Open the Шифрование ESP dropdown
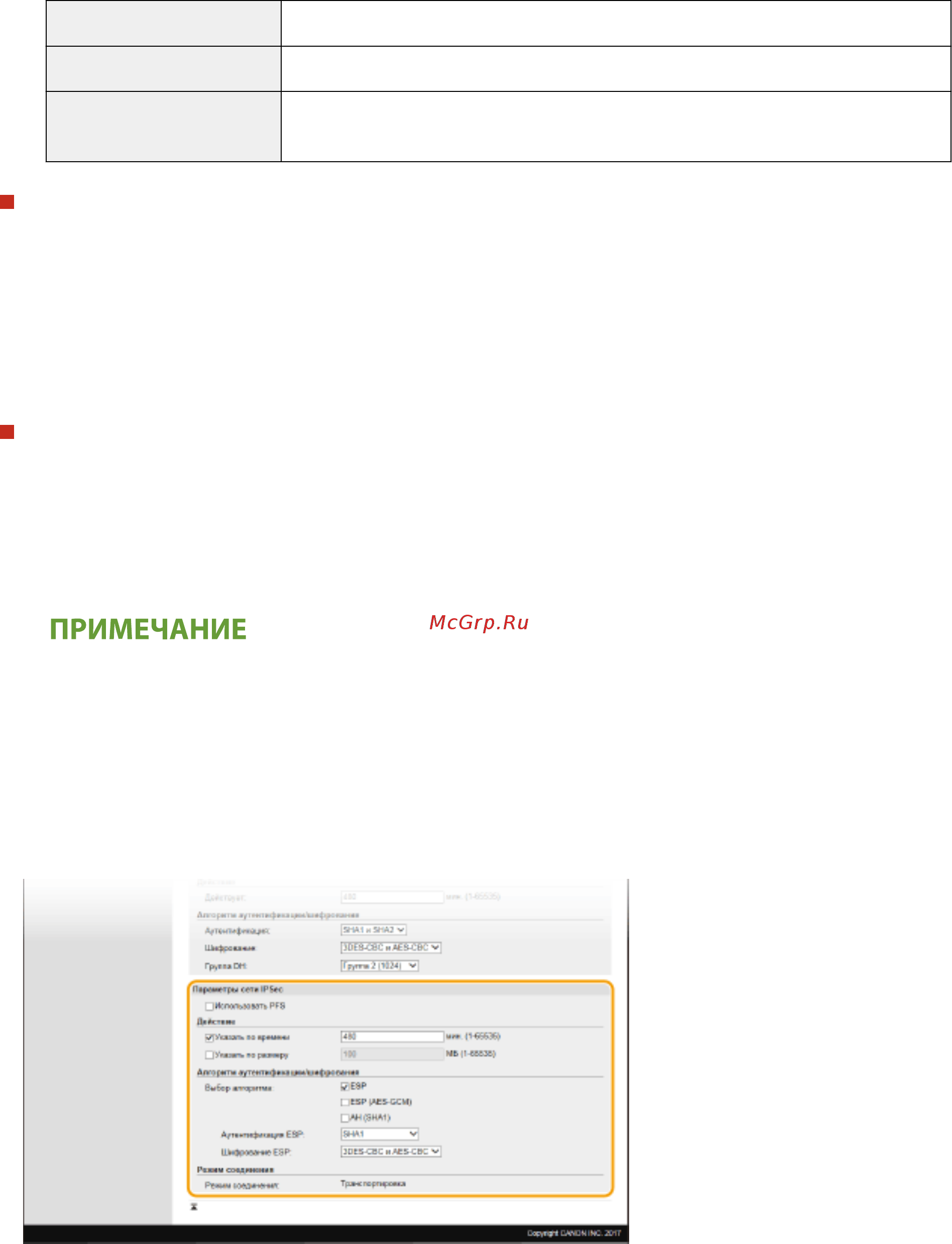 (x=391, y=1152)
